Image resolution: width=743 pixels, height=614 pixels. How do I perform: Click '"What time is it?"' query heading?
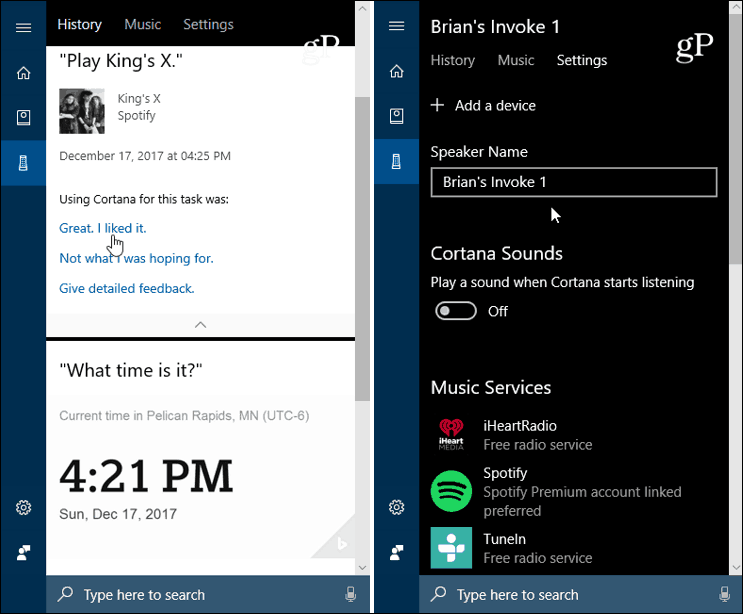coord(130,370)
